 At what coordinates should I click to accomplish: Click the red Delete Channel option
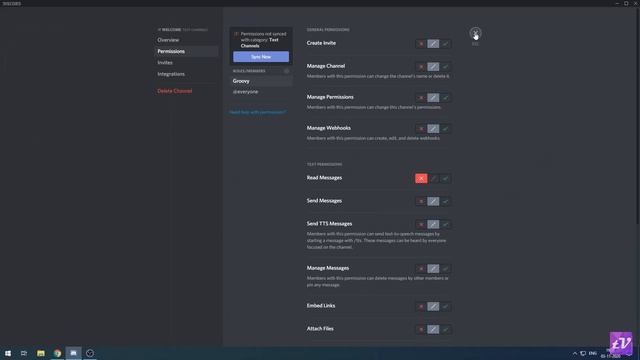(187, 91)
